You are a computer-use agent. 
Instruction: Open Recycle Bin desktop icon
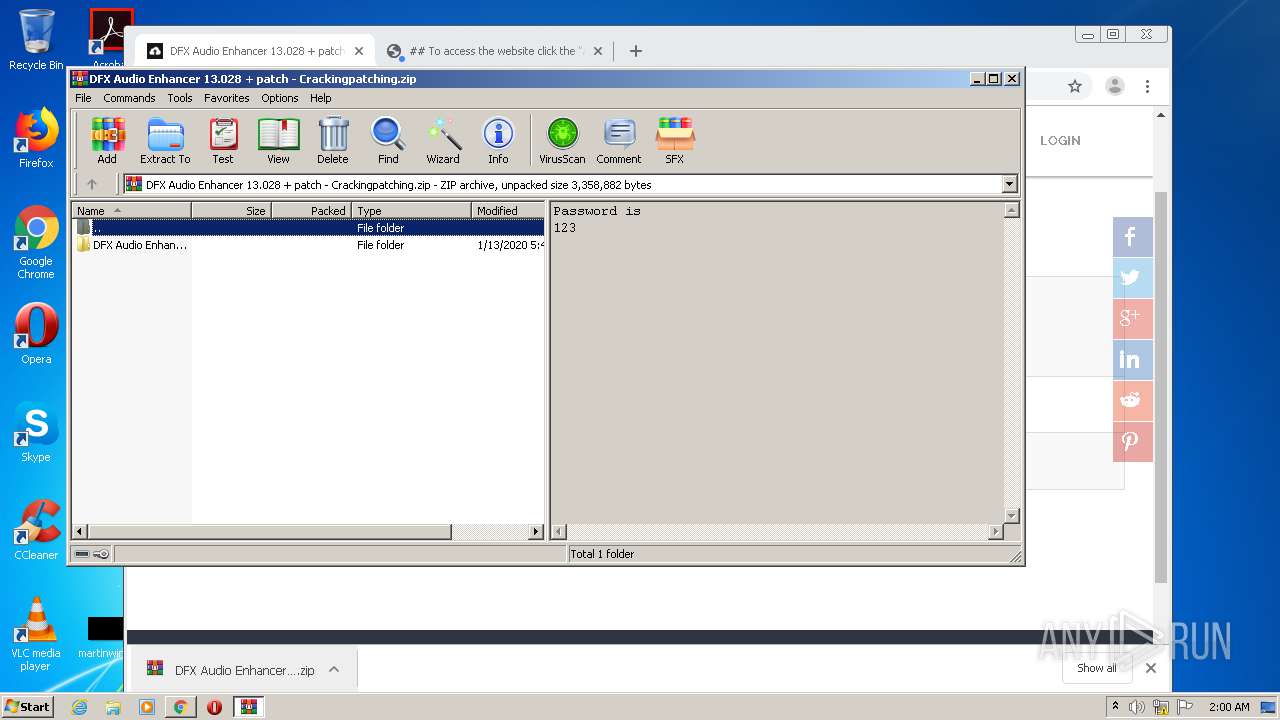pyautogui.click(x=36, y=40)
